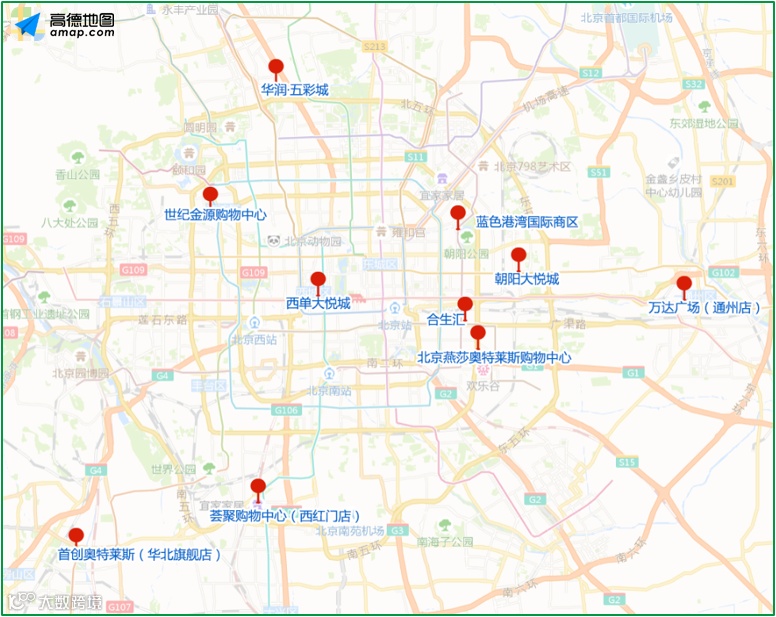
Task: Click the S15 highway shield
Action: [627, 462]
